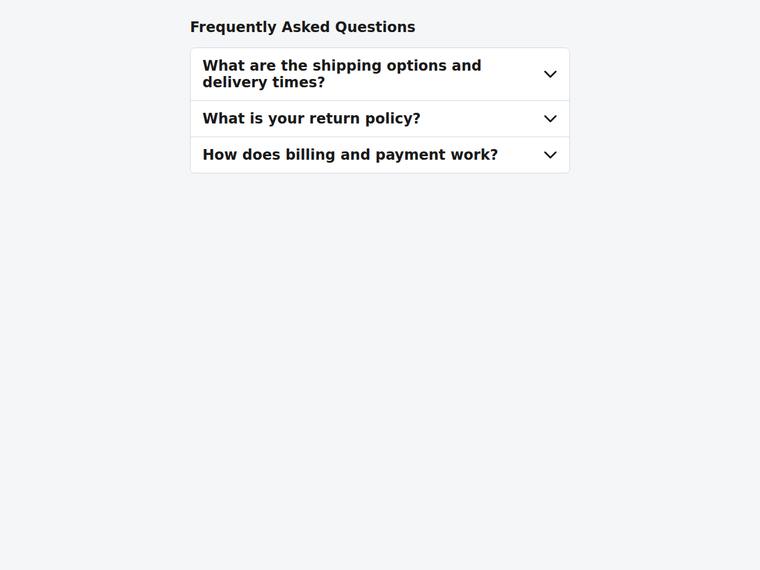Expand the 'What is your return policy?' item
This screenshot has height=570, width=760.
(380, 119)
